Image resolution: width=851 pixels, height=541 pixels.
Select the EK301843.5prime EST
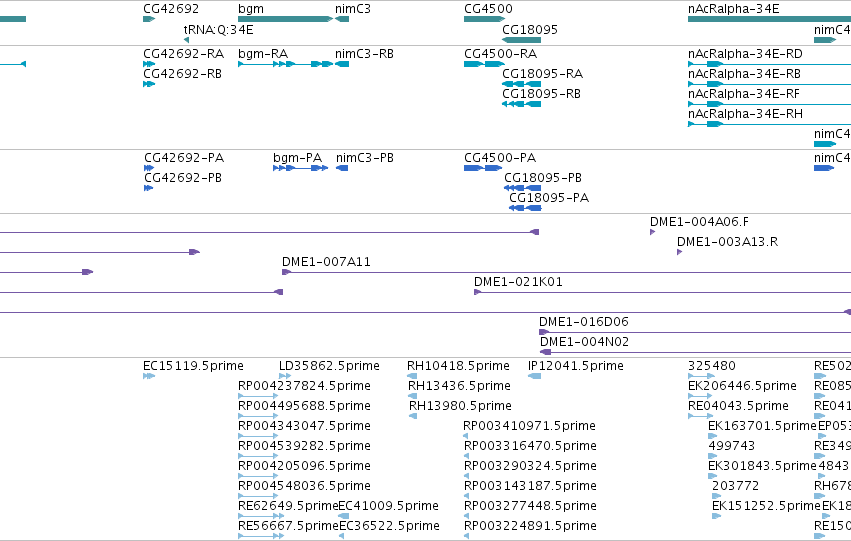(712, 476)
